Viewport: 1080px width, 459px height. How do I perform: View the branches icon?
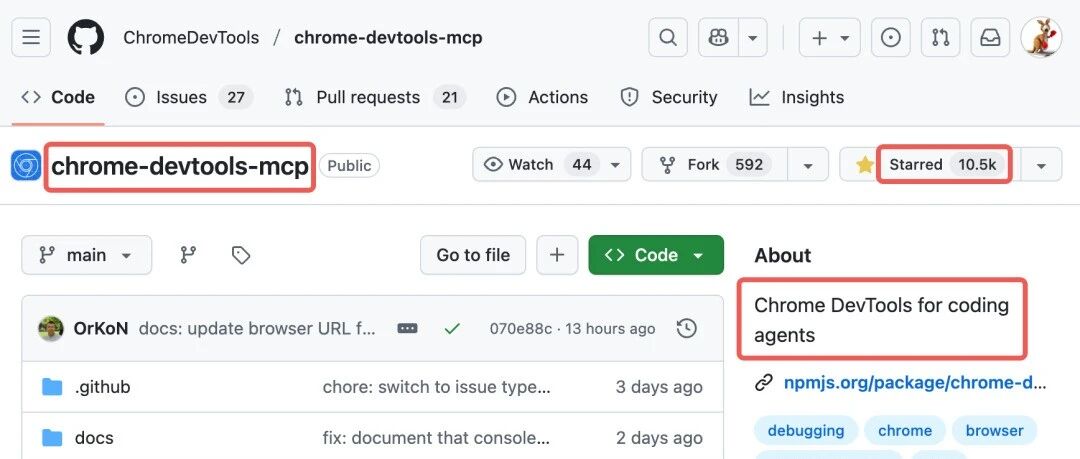pyautogui.click(x=188, y=255)
